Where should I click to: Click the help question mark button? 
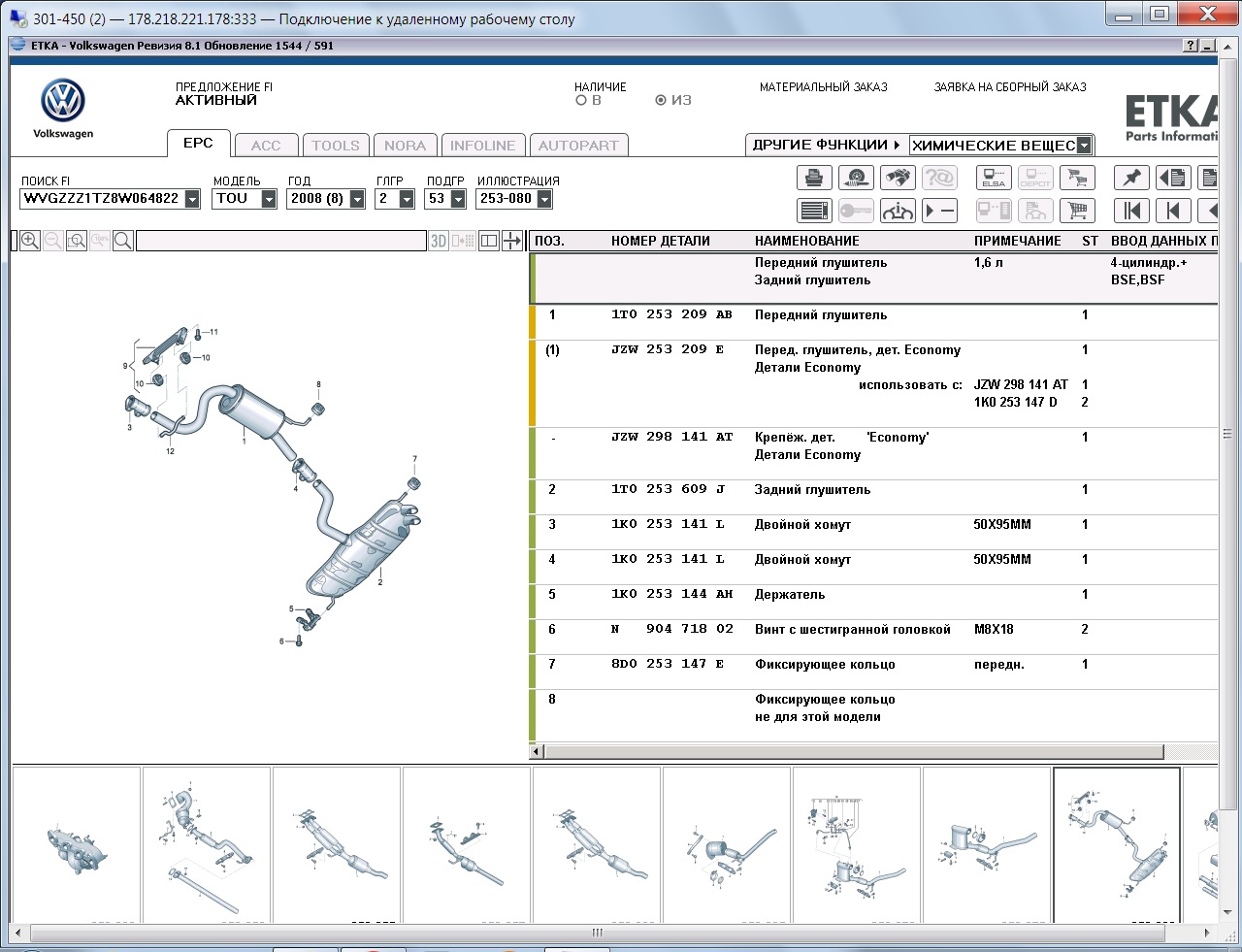[x=1191, y=46]
